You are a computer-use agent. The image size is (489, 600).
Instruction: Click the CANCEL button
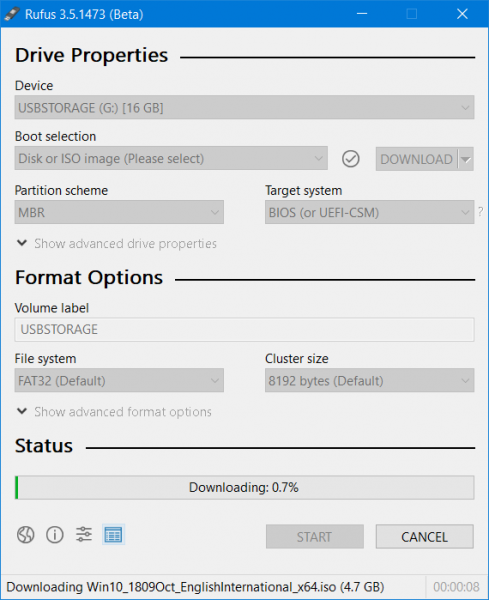tap(425, 537)
